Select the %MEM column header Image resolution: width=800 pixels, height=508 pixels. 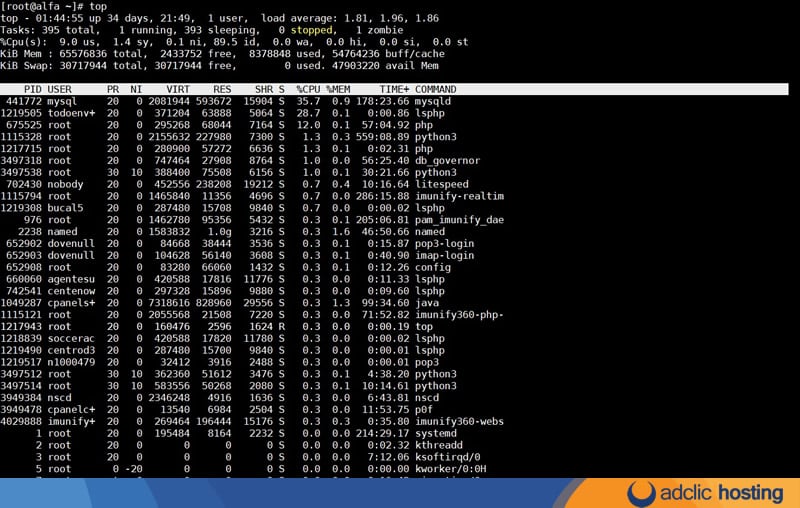(338, 89)
